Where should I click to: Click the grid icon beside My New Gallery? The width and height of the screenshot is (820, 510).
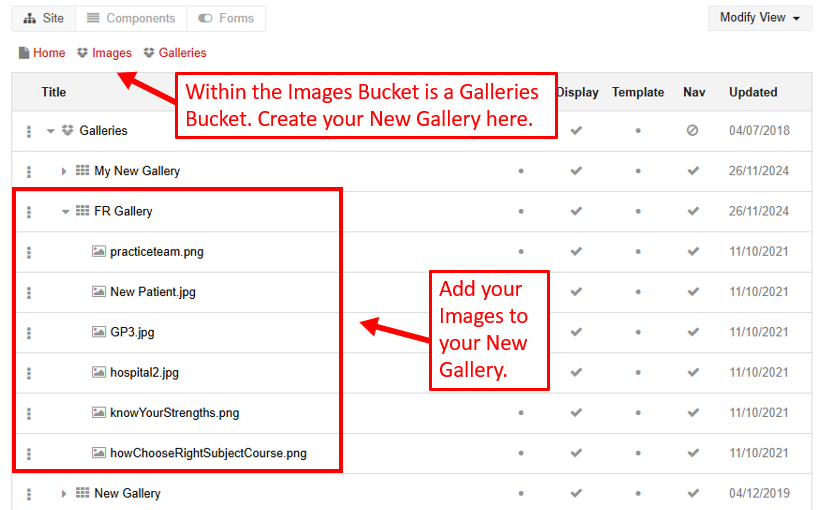[82, 171]
